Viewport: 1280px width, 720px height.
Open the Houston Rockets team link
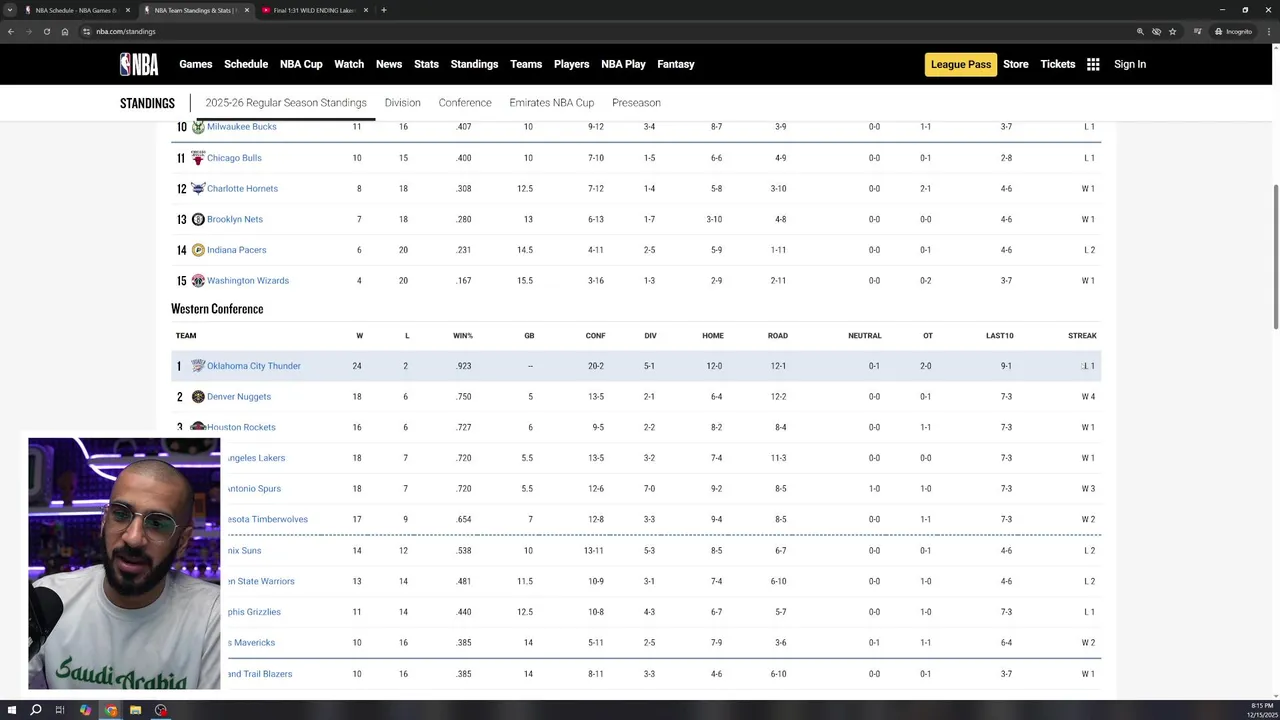pos(241,427)
